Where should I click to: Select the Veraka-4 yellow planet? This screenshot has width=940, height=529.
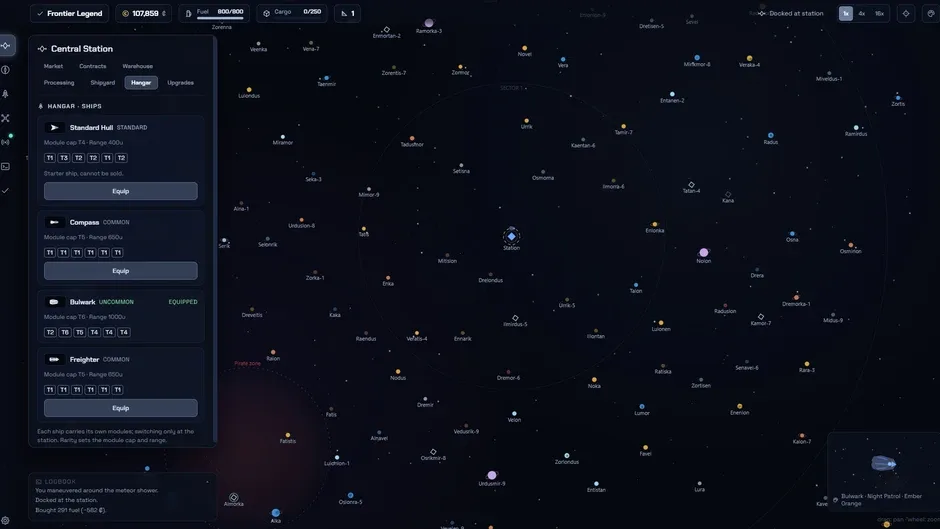(x=749, y=58)
